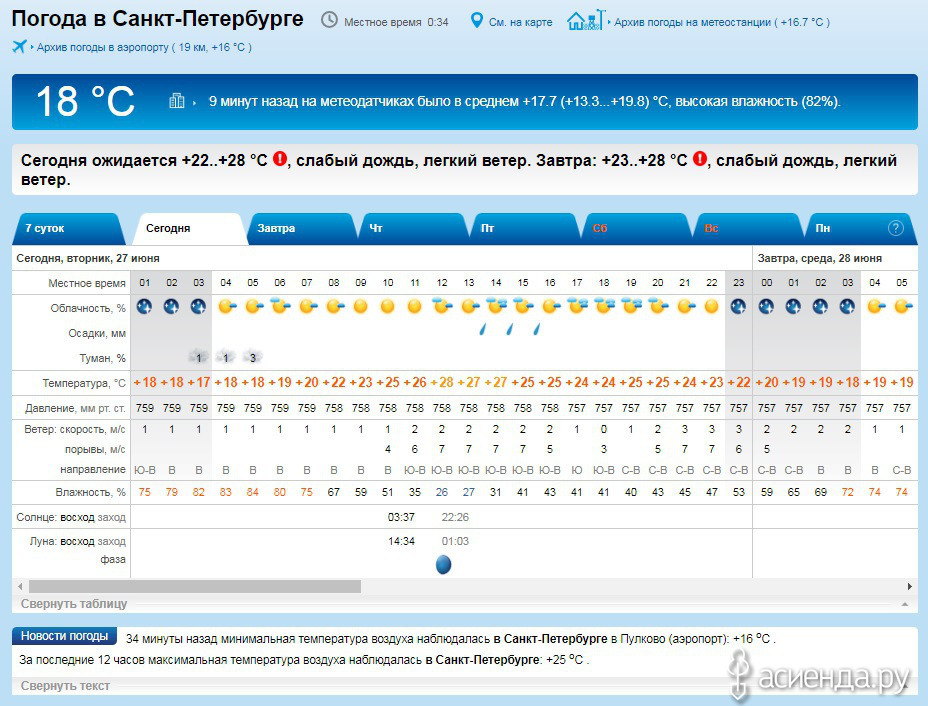The height and width of the screenshot is (706, 928).
Task: Click the clock icon beside local time
Action: pyautogui.click(x=329, y=20)
